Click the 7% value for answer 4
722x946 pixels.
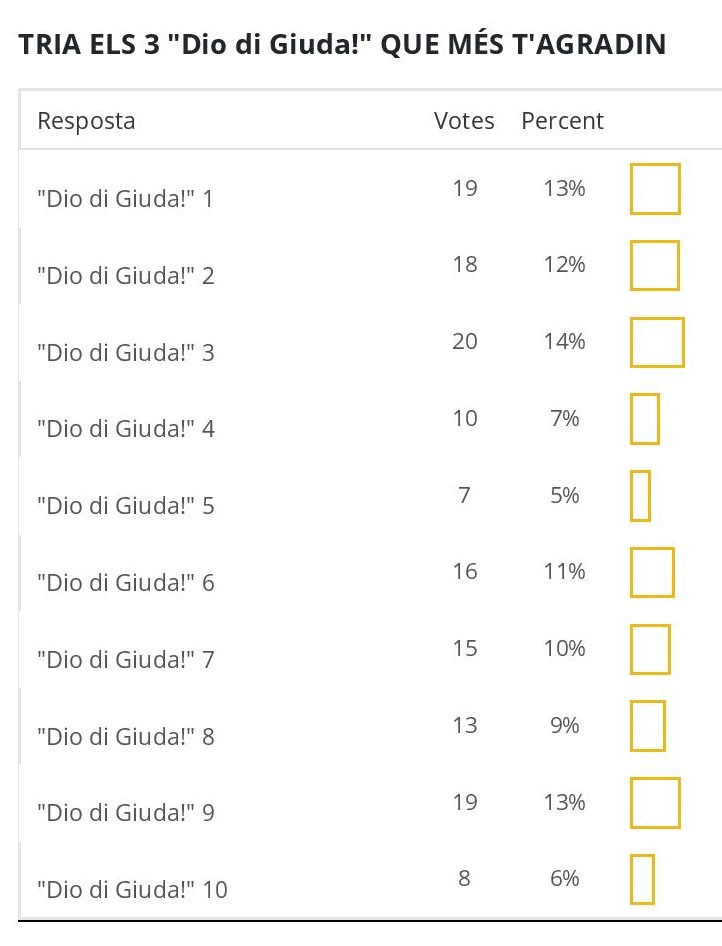564,419
